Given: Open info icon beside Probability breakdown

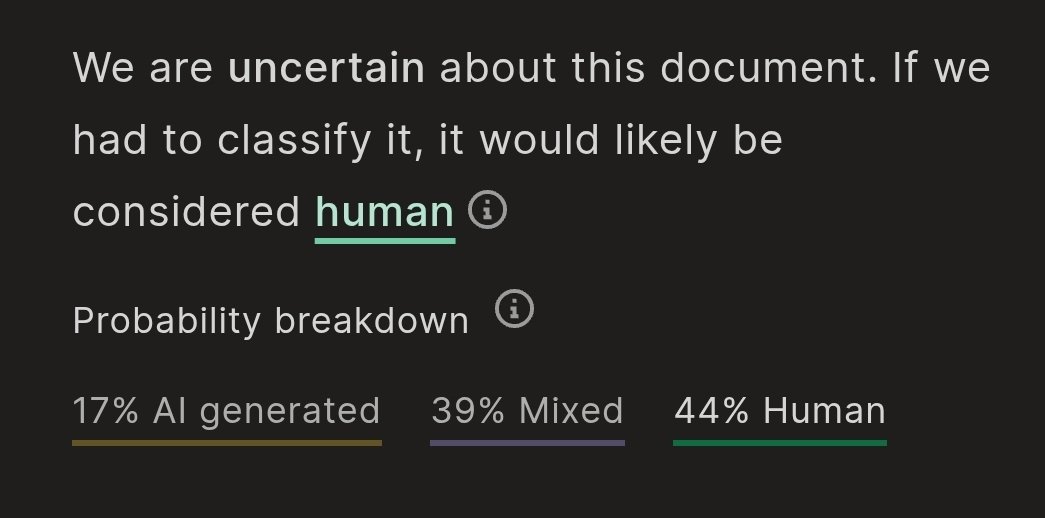Looking at the screenshot, I should click(x=516, y=309).
